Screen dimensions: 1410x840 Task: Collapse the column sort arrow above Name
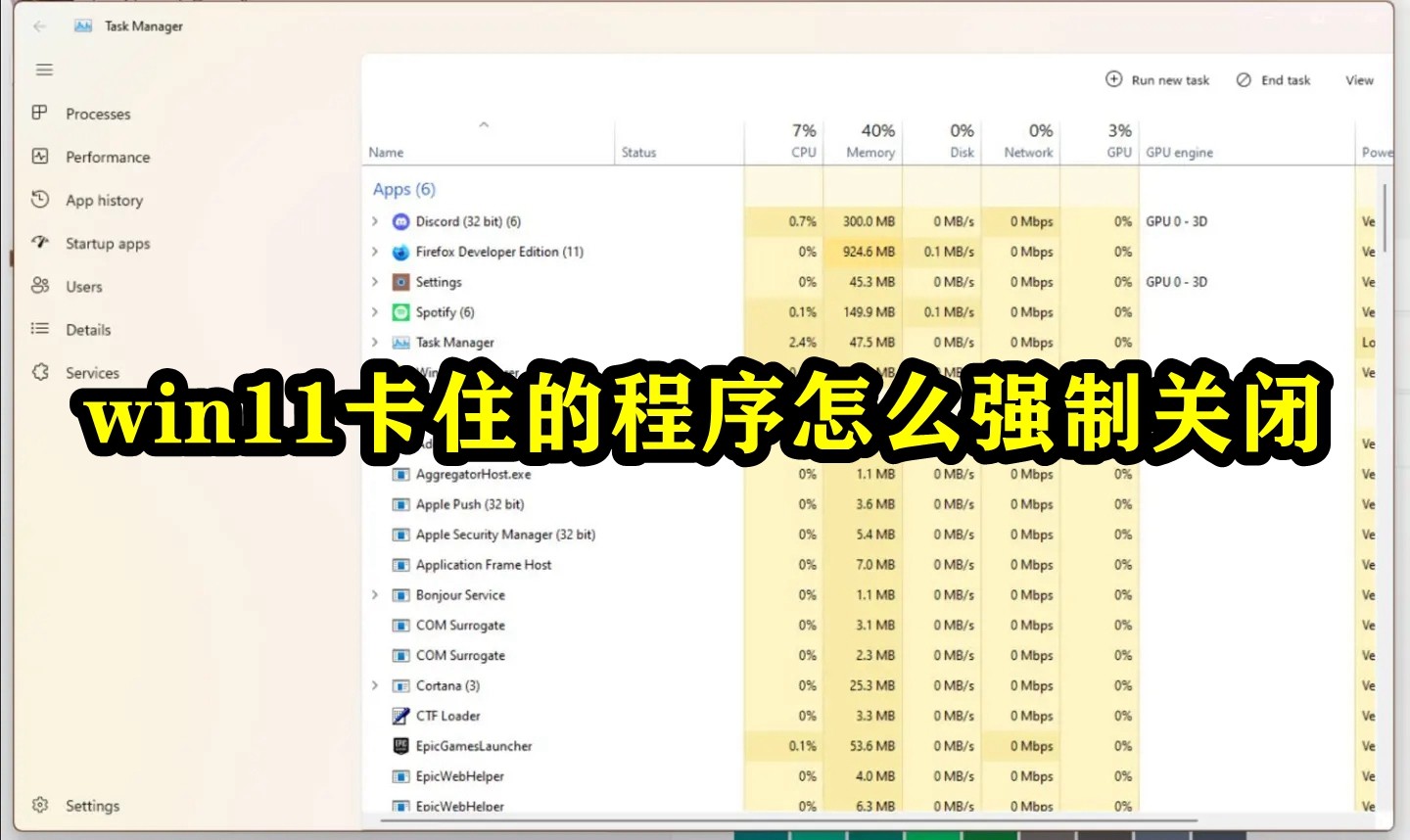(484, 125)
